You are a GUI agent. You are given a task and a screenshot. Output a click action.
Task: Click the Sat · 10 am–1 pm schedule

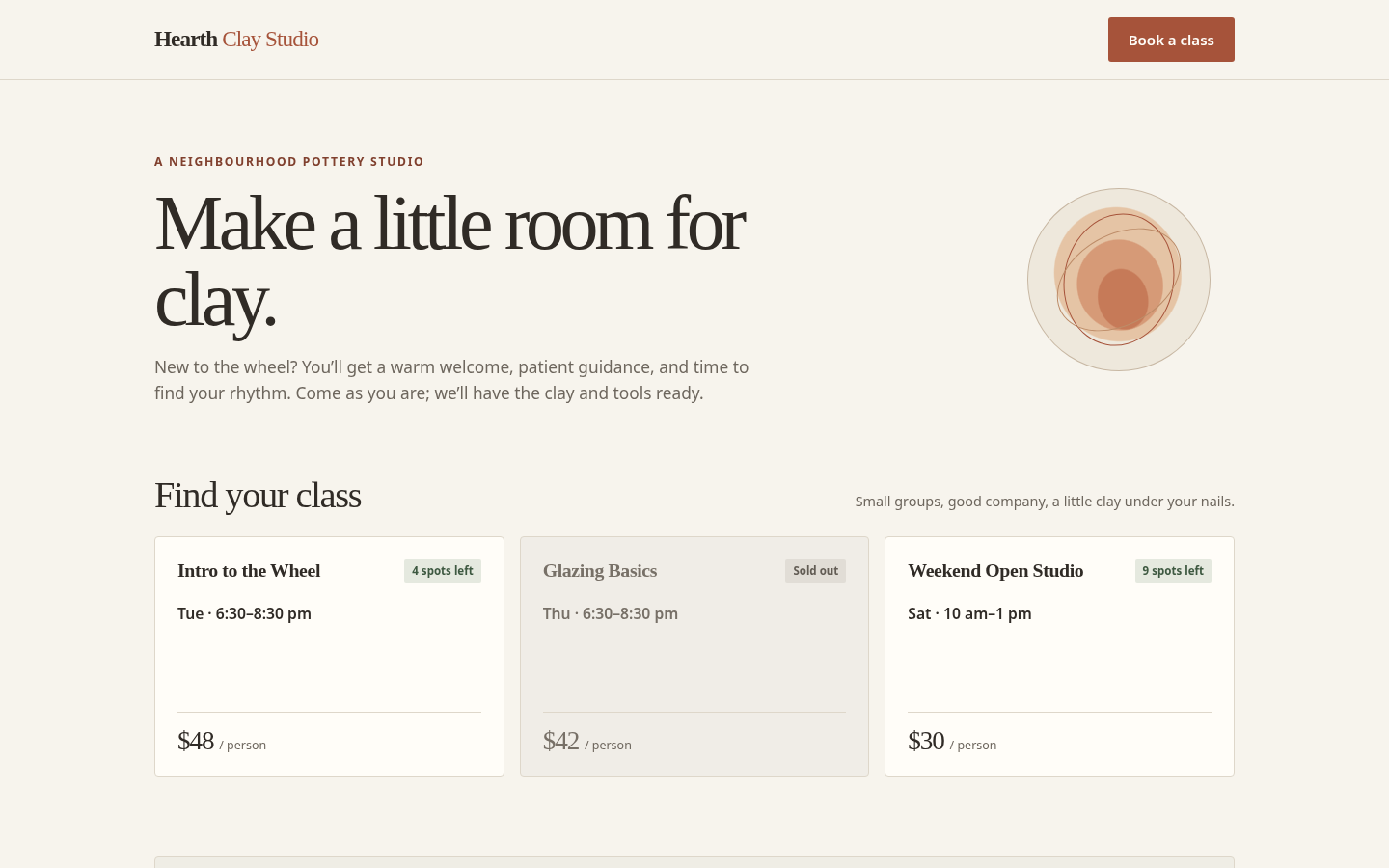click(969, 613)
